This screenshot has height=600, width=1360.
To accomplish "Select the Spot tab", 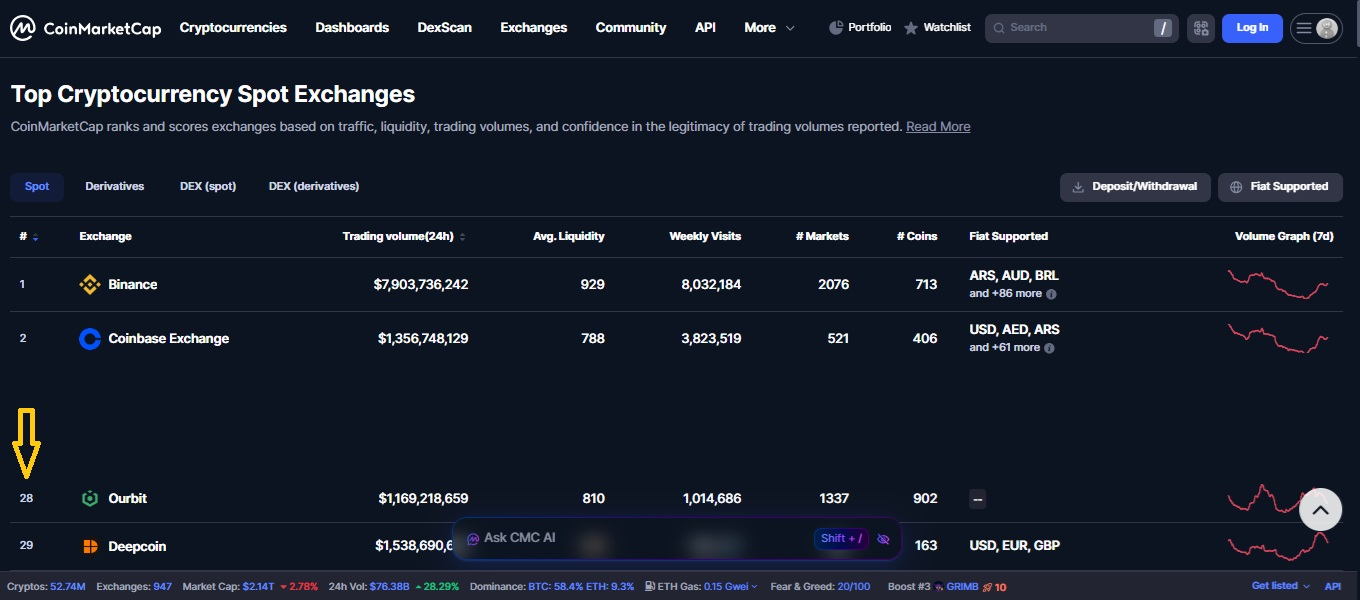I will [37, 187].
